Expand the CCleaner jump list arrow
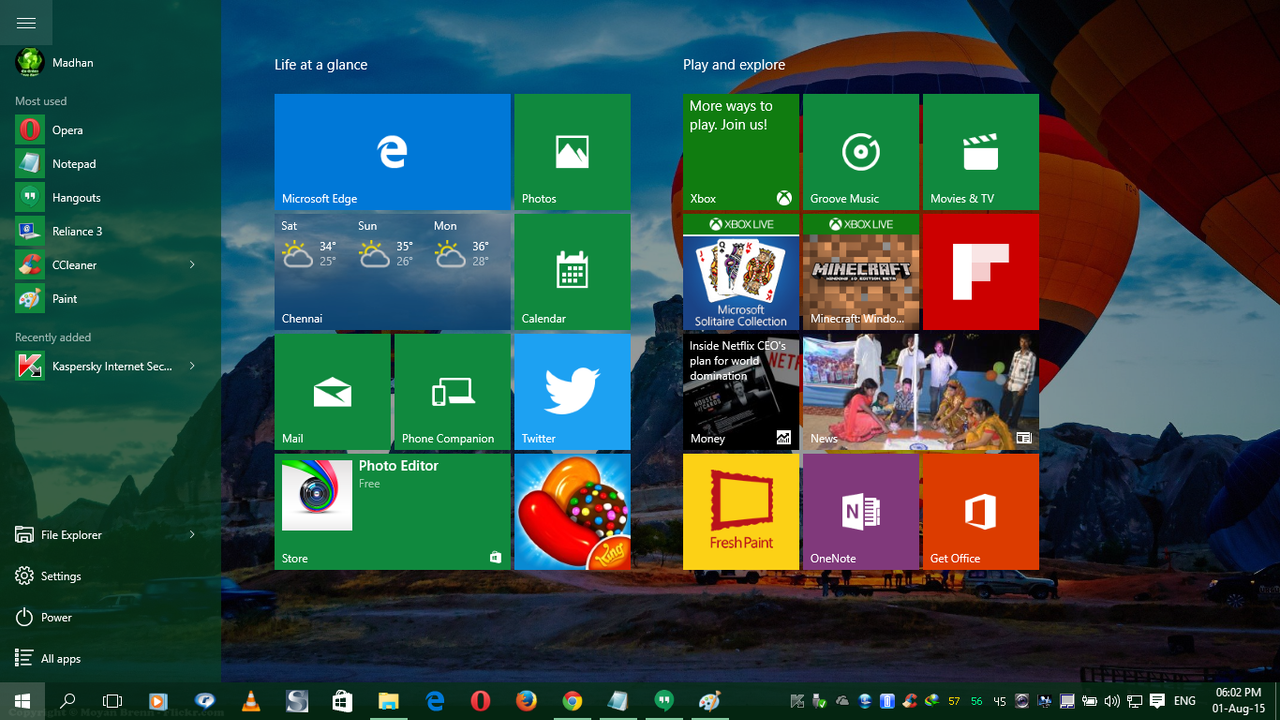The width and height of the screenshot is (1280, 720). 192,265
